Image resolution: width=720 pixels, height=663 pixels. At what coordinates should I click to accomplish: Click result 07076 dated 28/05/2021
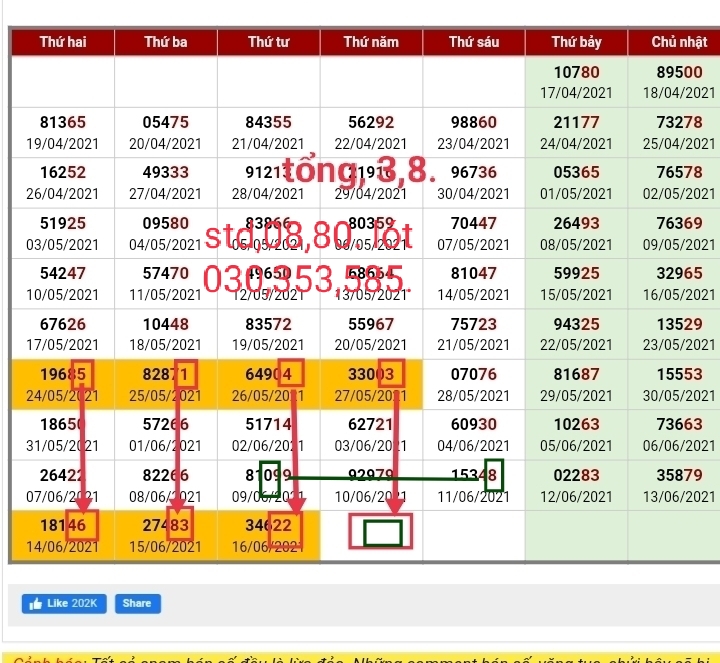click(x=474, y=384)
